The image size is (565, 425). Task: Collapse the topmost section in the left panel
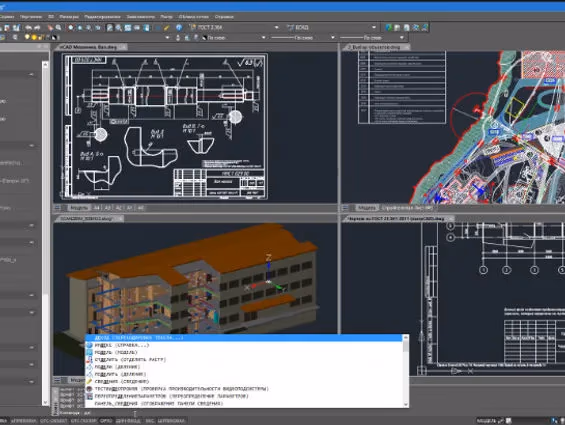pos(31,75)
